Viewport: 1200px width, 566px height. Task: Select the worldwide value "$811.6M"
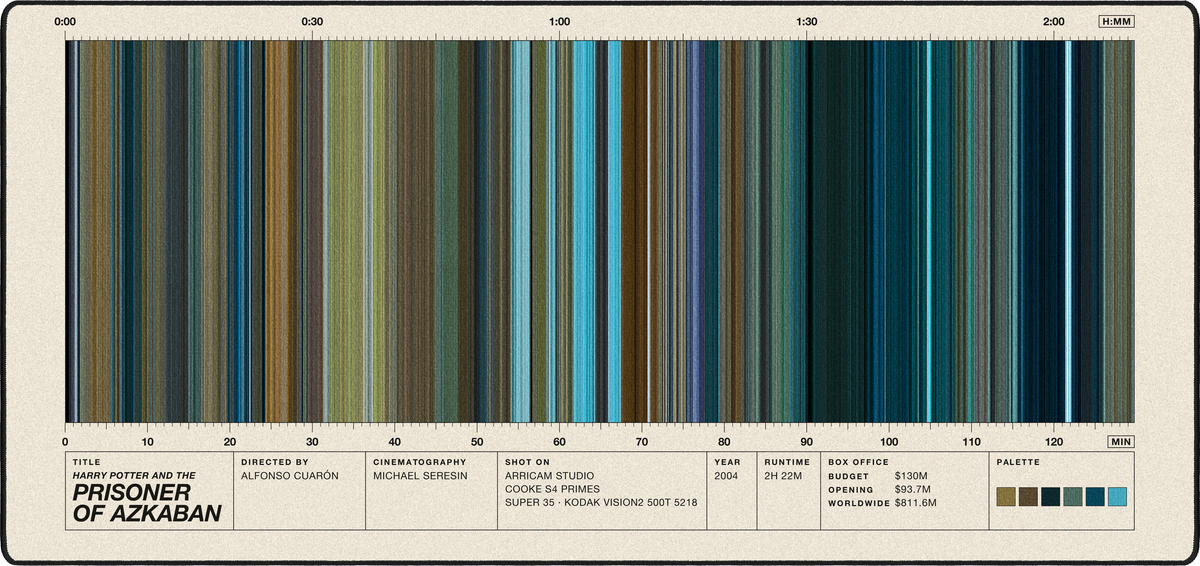916,503
